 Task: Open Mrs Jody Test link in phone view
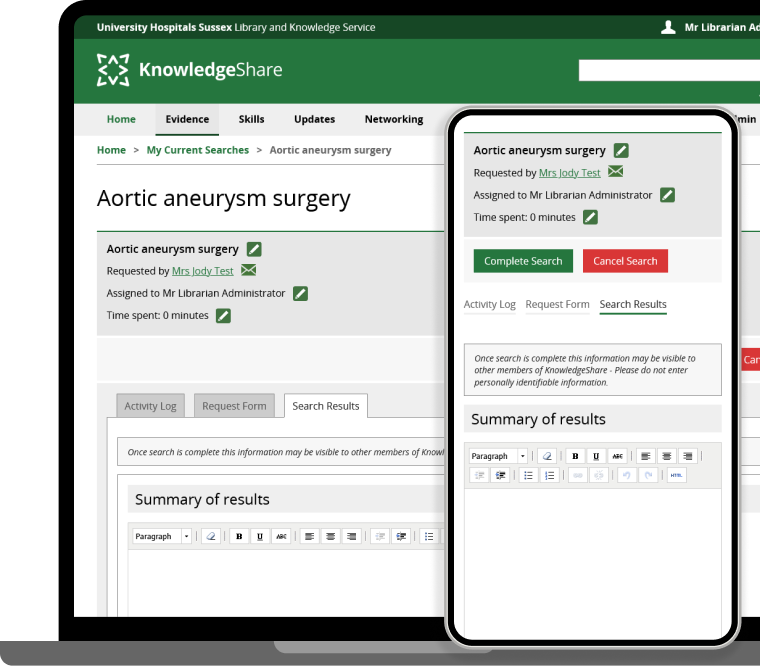pyautogui.click(x=570, y=173)
